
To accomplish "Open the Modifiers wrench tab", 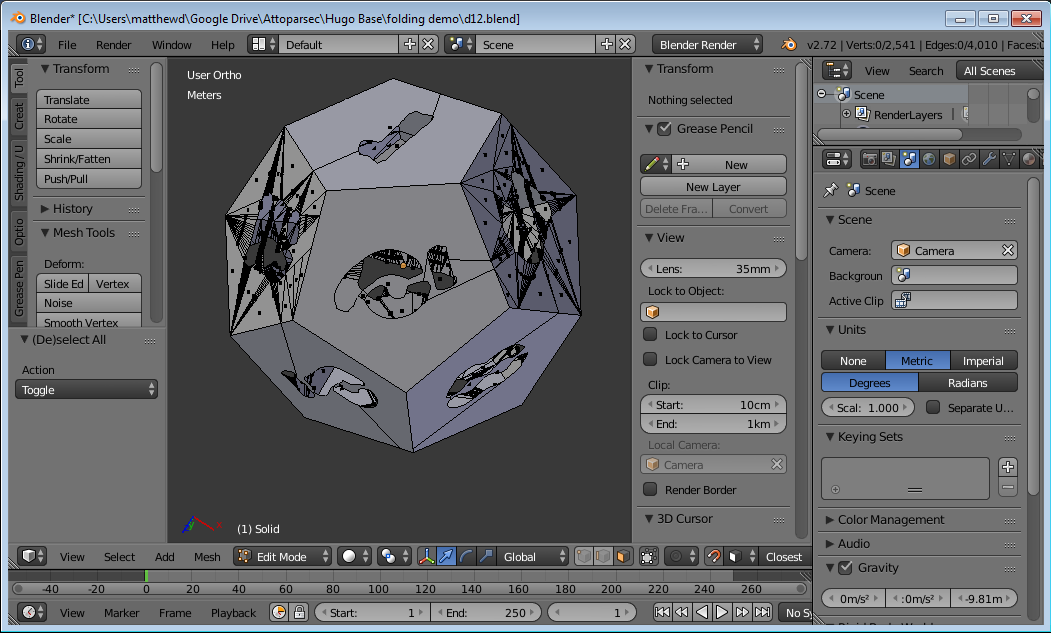I will pos(987,159).
